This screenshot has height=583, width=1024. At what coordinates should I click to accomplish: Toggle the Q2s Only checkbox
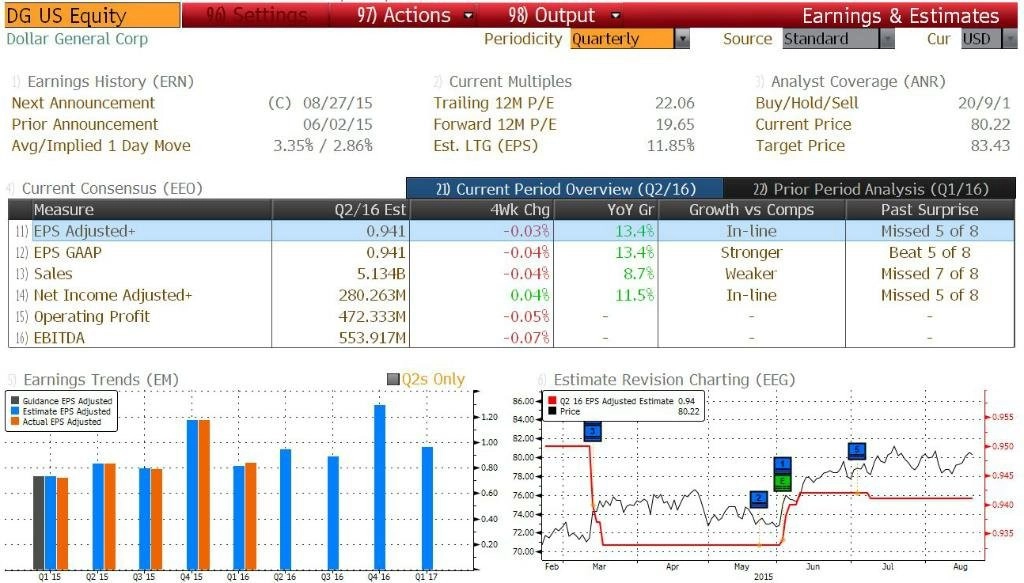pyautogui.click(x=393, y=379)
